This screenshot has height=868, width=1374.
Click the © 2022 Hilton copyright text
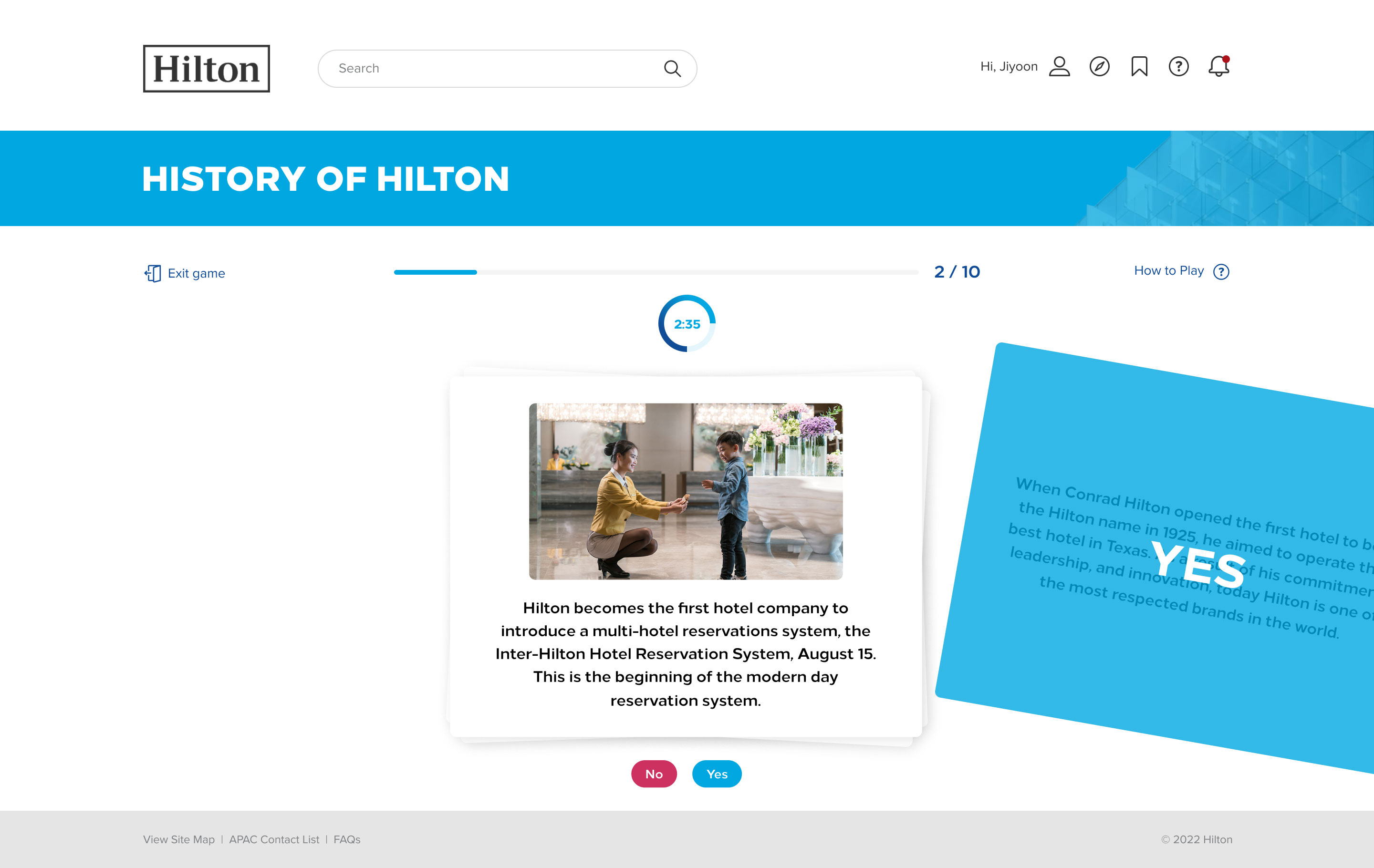1197,839
